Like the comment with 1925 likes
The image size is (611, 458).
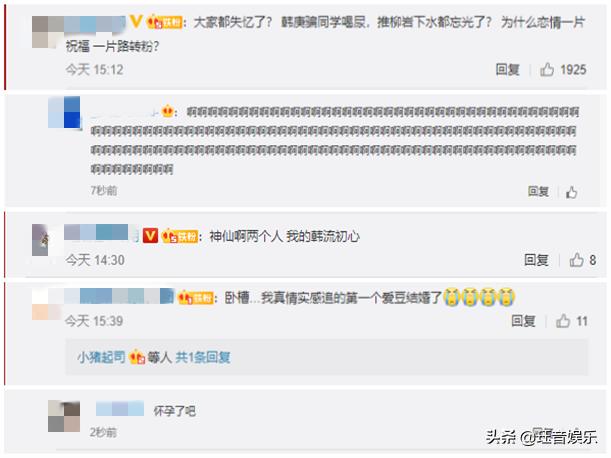tap(547, 70)
